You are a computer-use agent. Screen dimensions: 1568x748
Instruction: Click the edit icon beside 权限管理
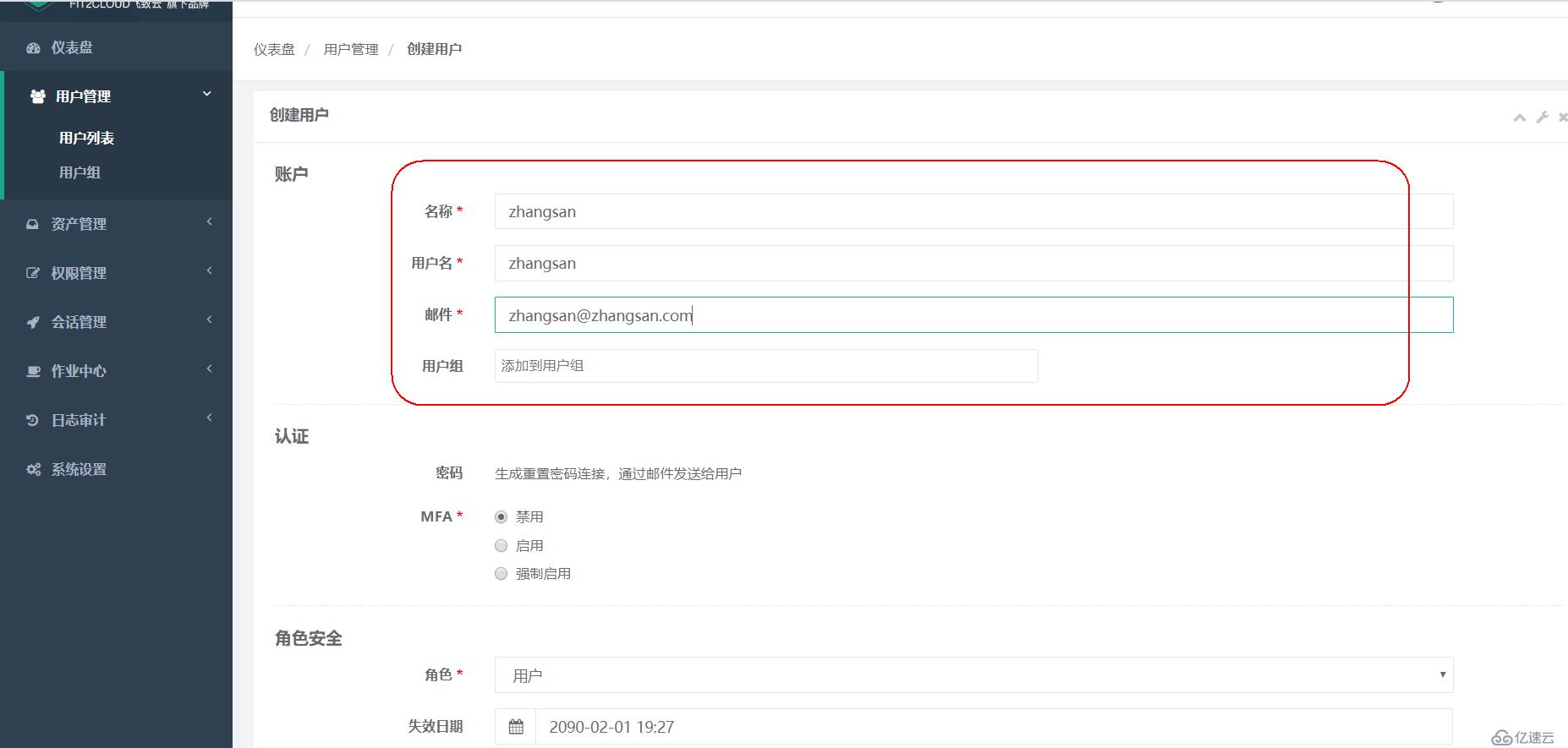(33, 273)
